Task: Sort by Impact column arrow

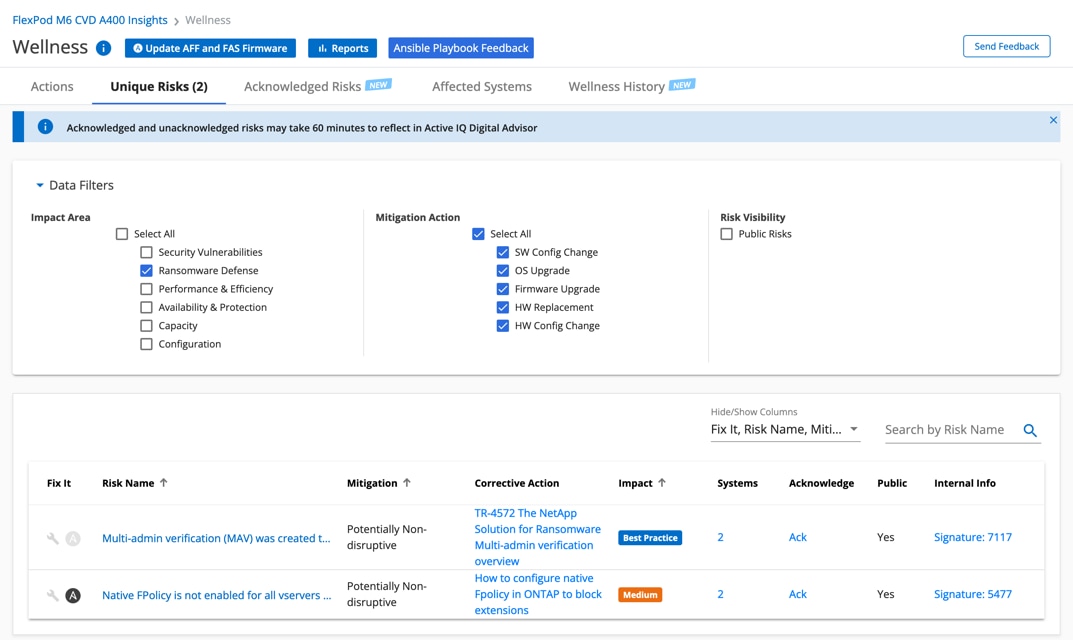Action: coord(662,483)
